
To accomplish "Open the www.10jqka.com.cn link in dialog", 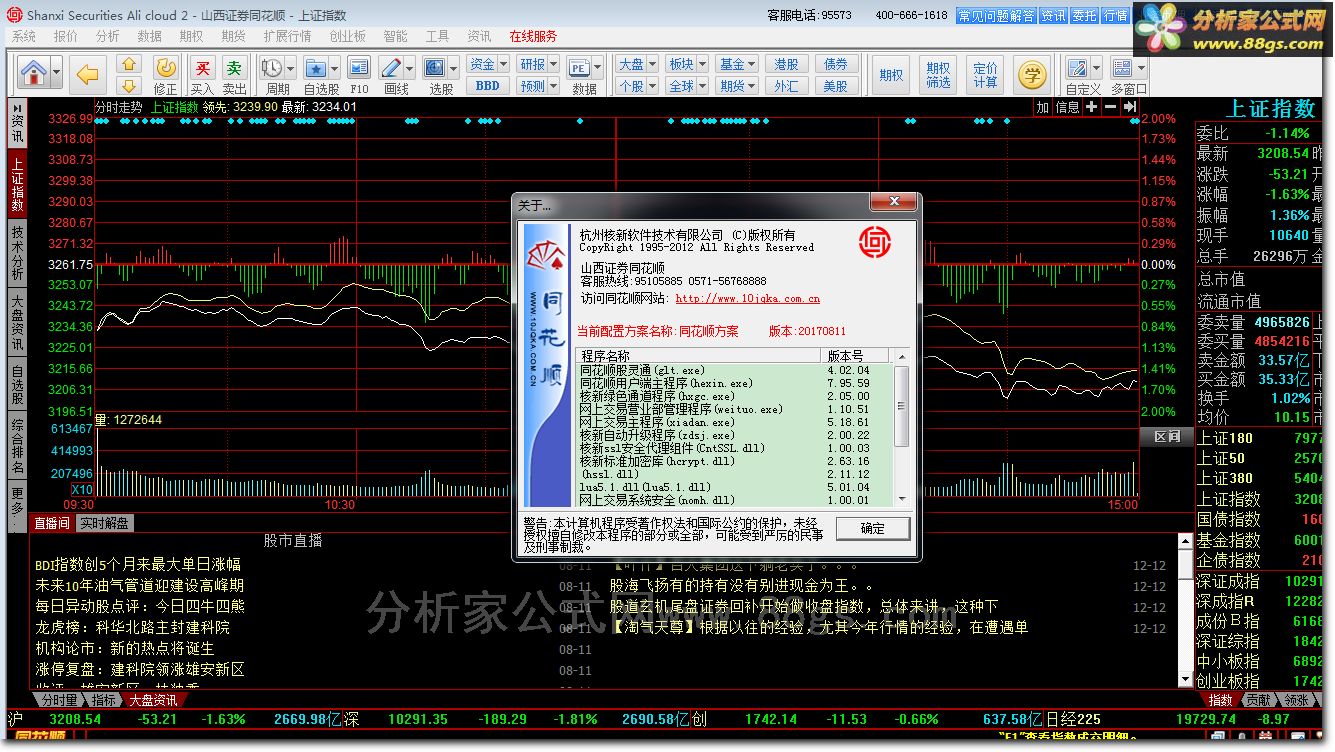I will click(748, 298).
